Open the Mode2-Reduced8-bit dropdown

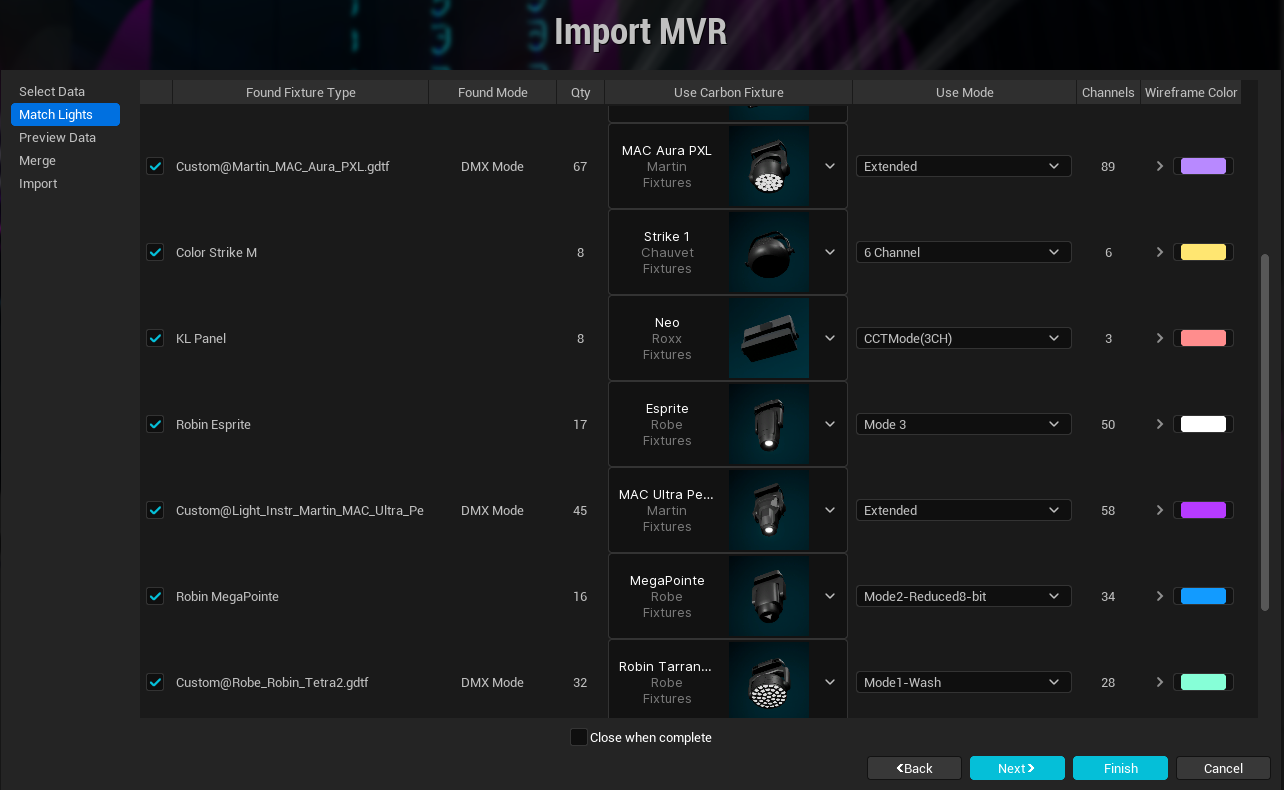click(963, 596)
